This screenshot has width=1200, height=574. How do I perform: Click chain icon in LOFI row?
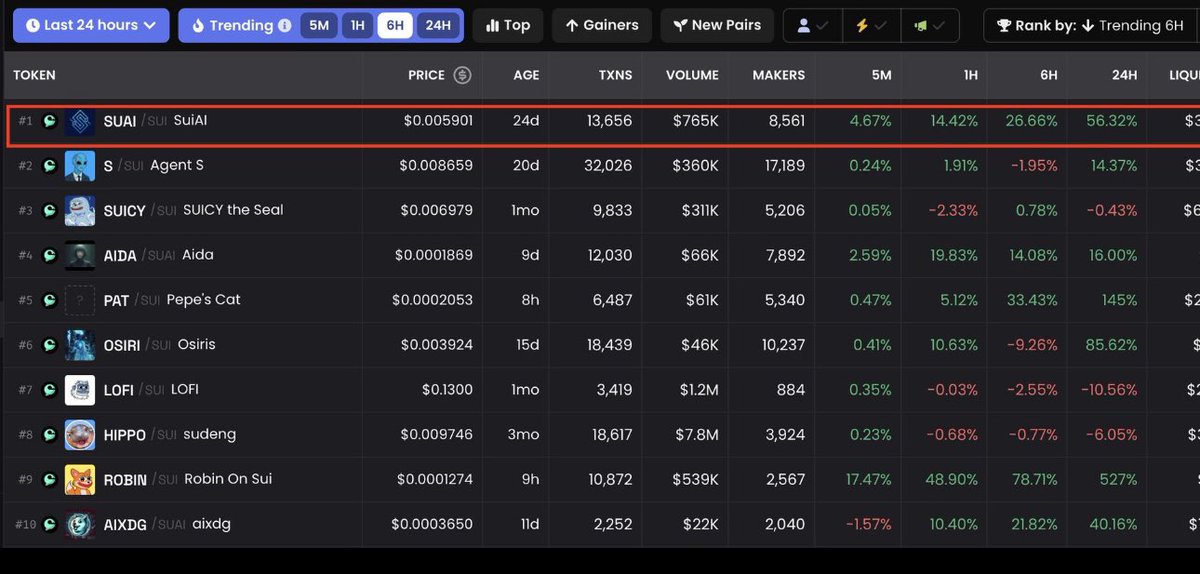50,390
